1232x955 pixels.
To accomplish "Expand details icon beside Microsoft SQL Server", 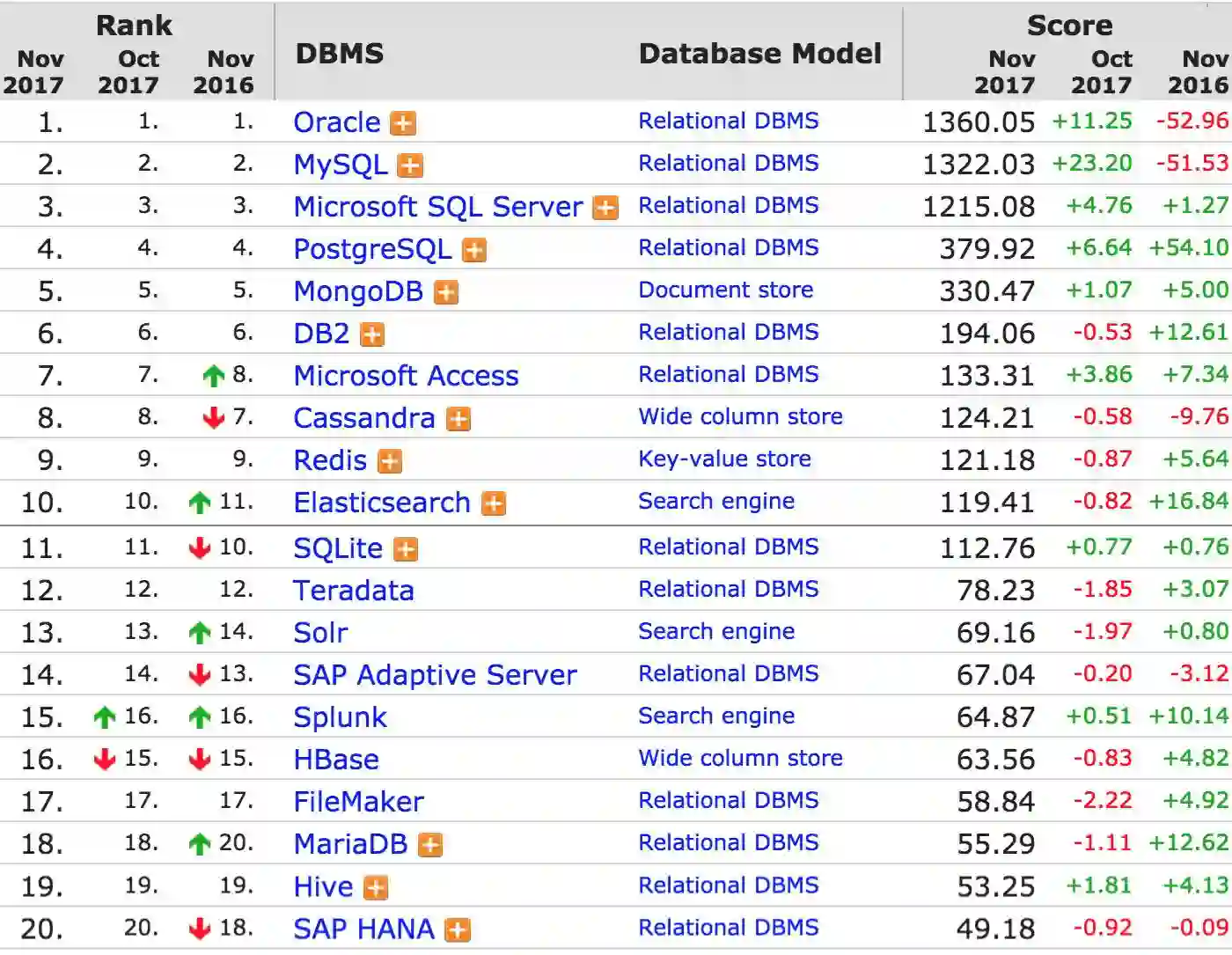I will coord(605,208).
